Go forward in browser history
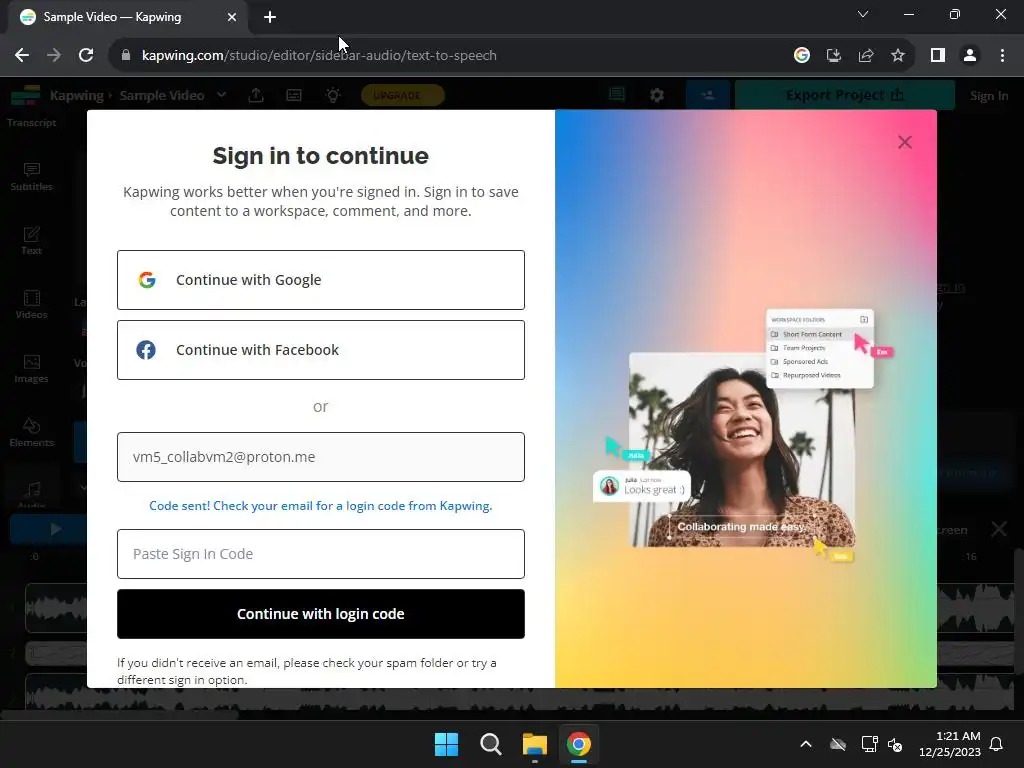 [x=54, y=56]
